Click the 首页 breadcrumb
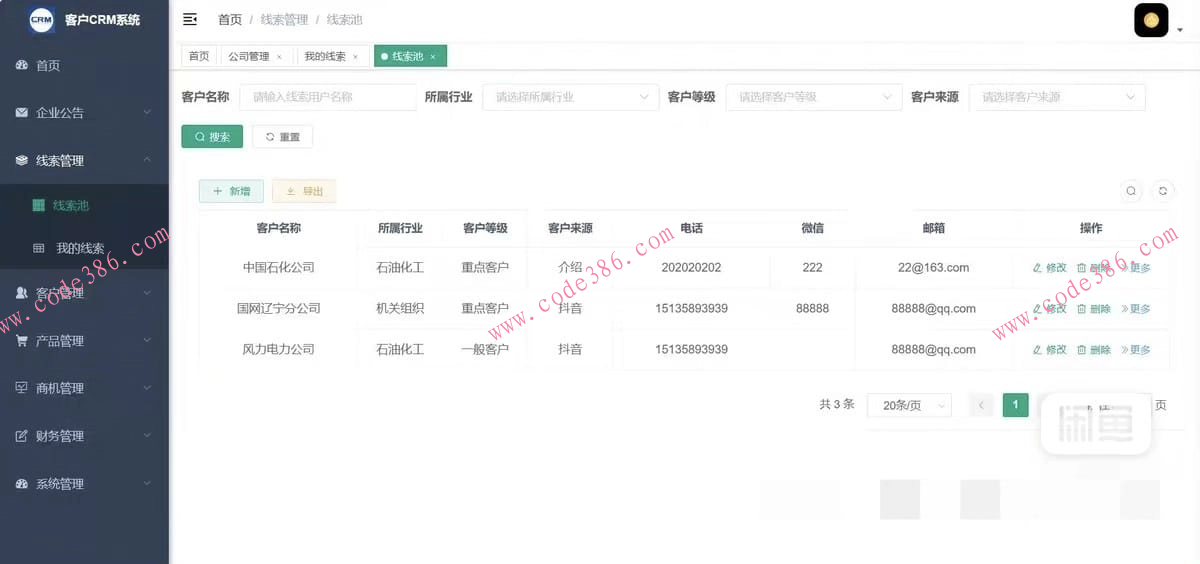 coord(230,20)
